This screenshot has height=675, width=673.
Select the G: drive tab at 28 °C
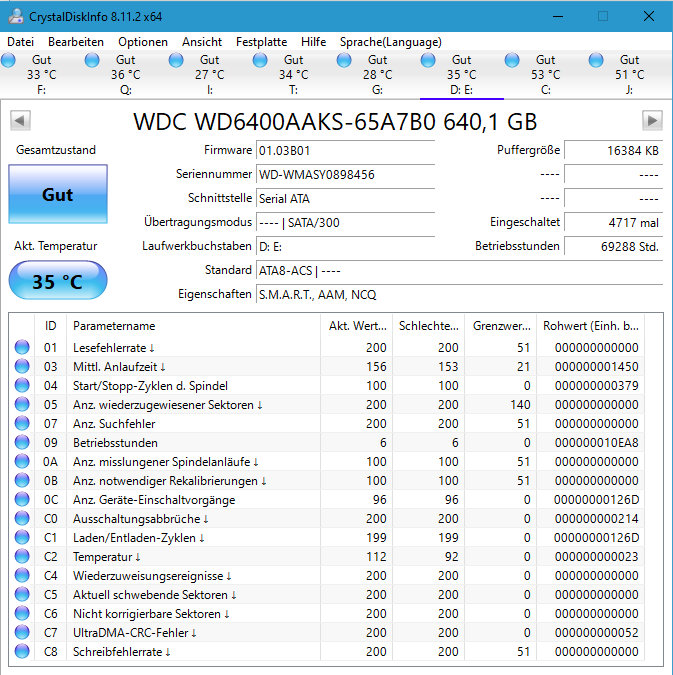coord(378,75)
